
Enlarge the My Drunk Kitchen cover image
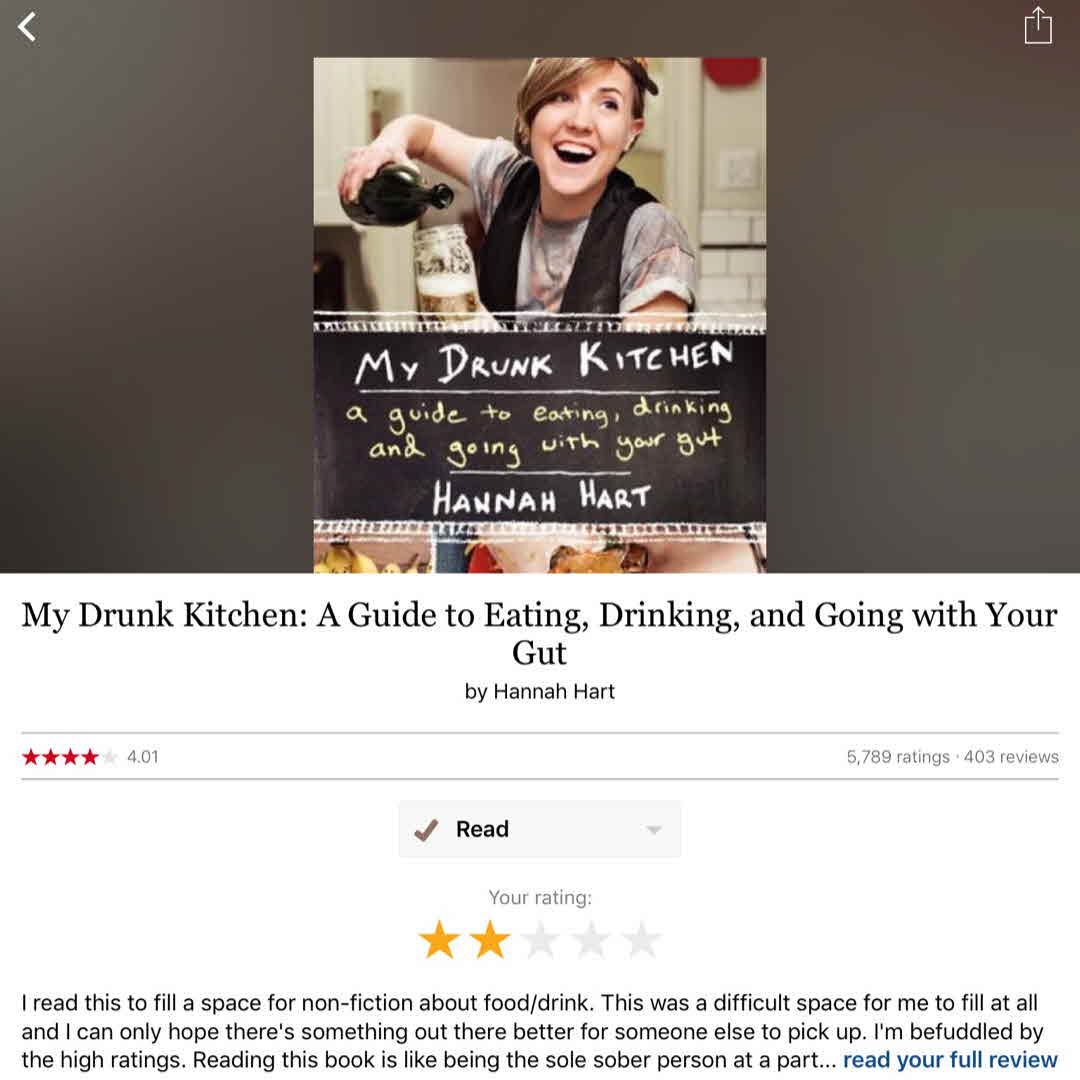(x=540, y=315)
